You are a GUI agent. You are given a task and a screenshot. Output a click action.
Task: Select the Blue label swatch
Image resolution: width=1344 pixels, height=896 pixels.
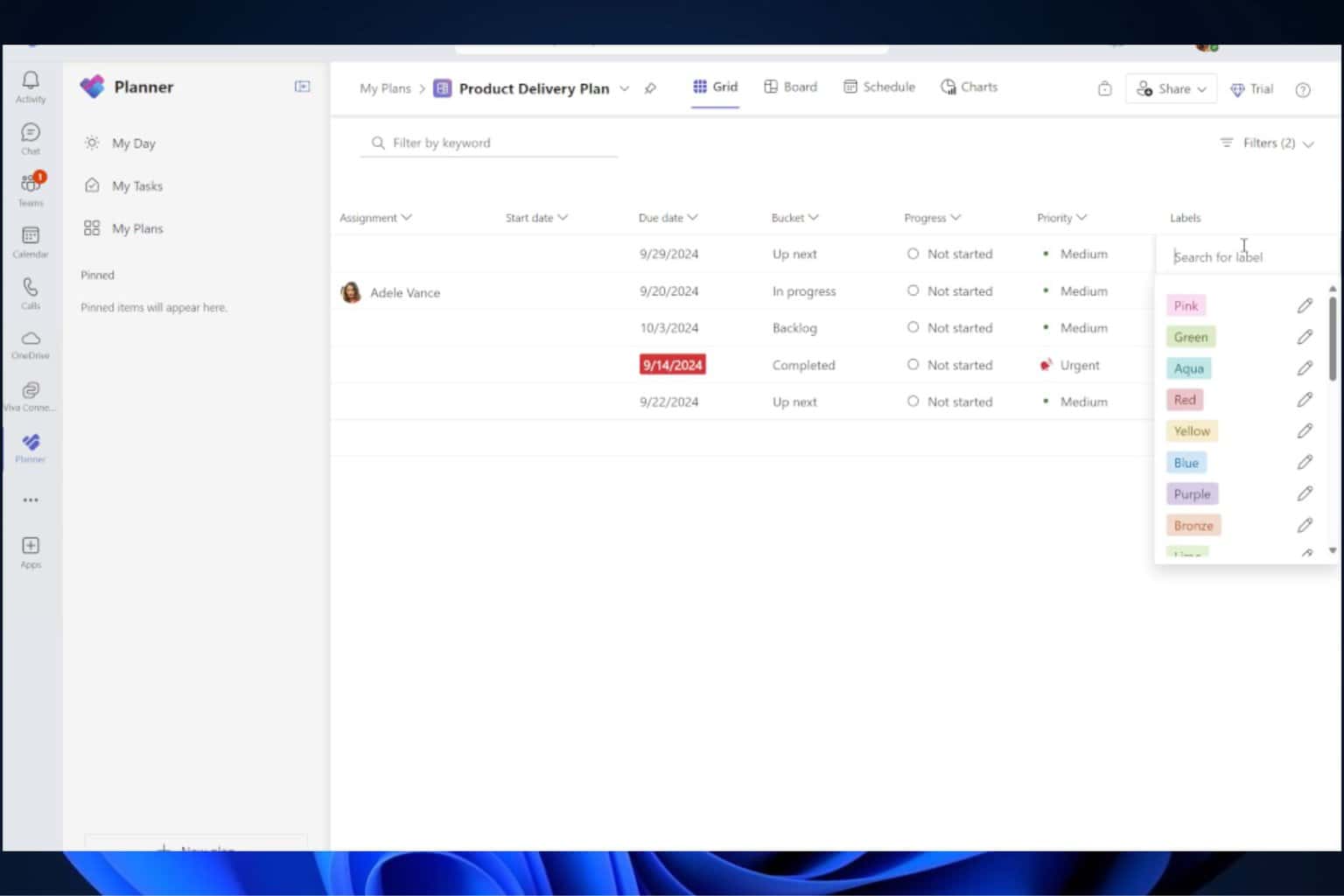coord(1186,463)
